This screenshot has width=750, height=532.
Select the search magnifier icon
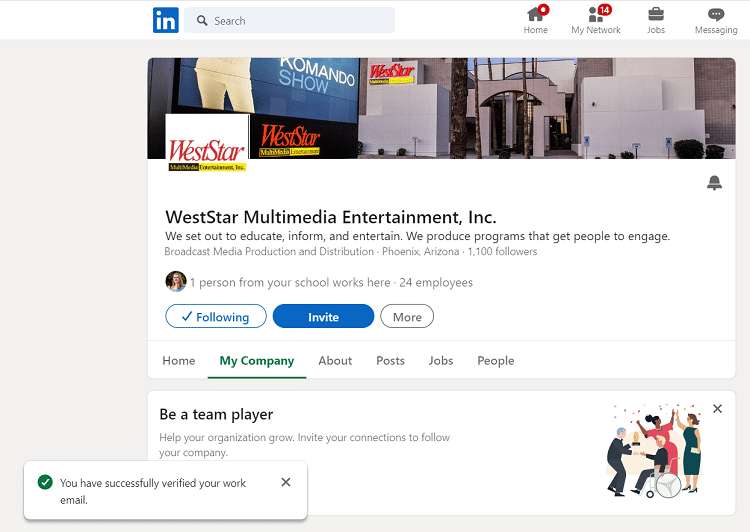[202, 21]
